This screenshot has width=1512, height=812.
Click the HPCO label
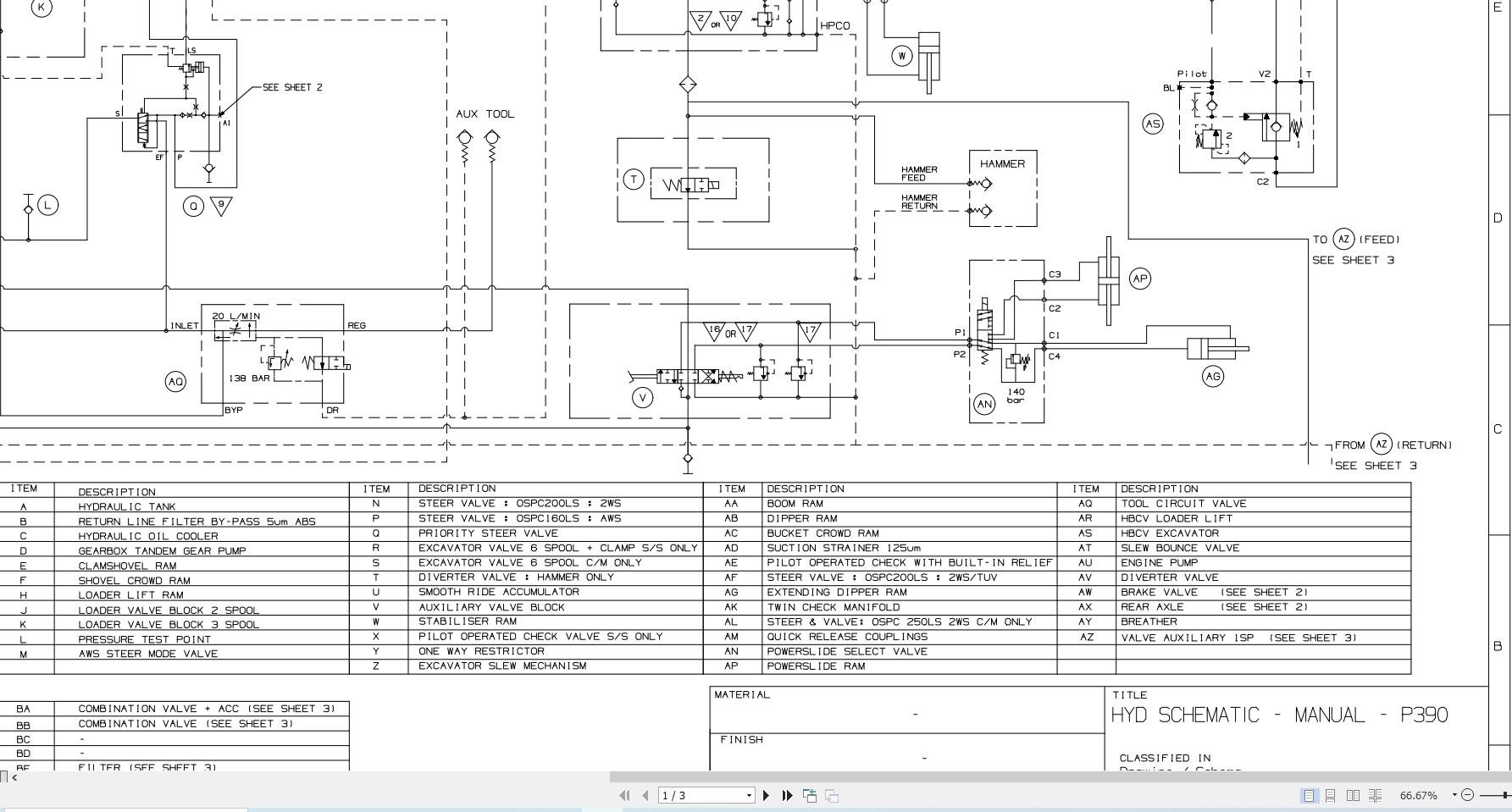pyautogui.click(x=835, y=25)
